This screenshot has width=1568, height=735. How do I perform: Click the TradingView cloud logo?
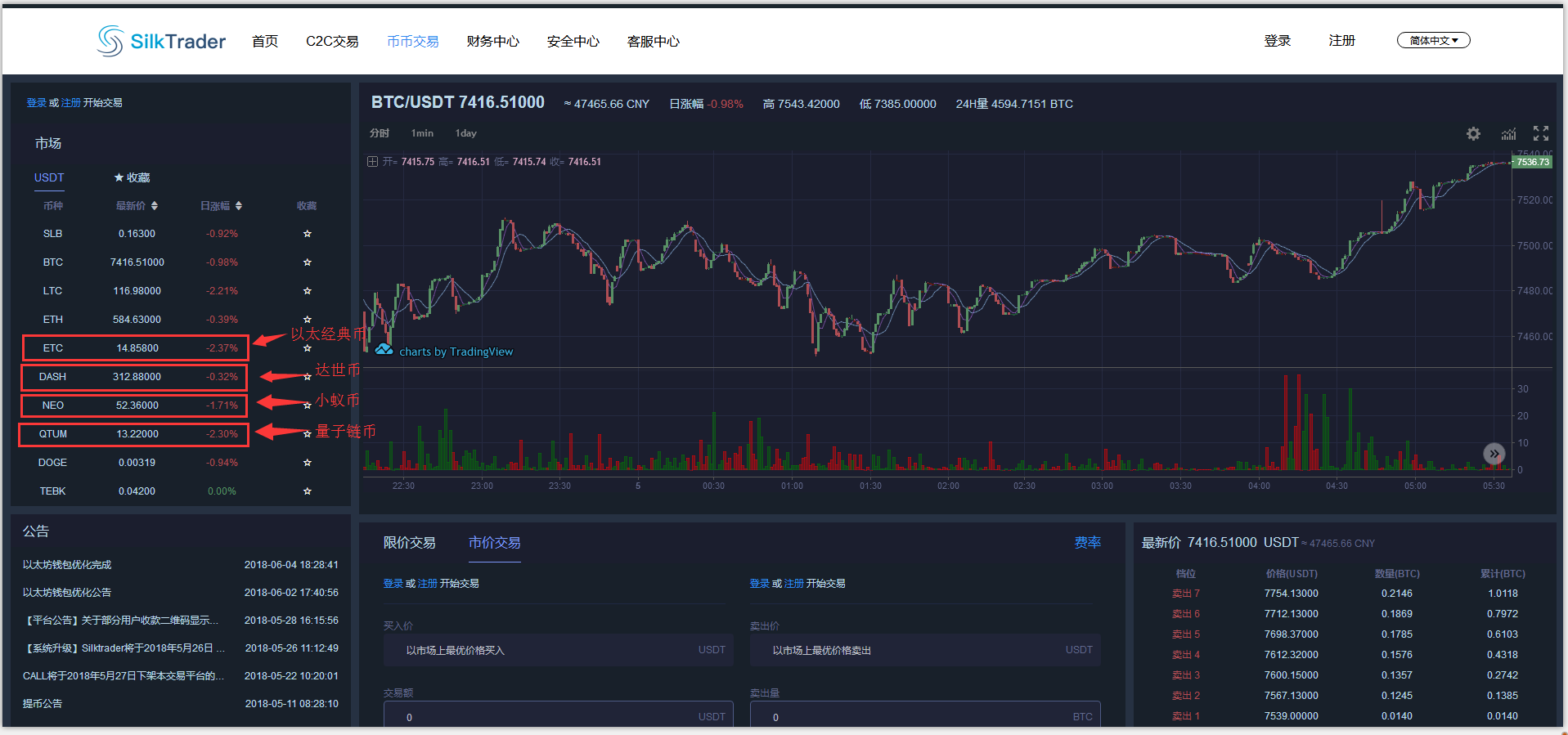[x=384, y=350]
